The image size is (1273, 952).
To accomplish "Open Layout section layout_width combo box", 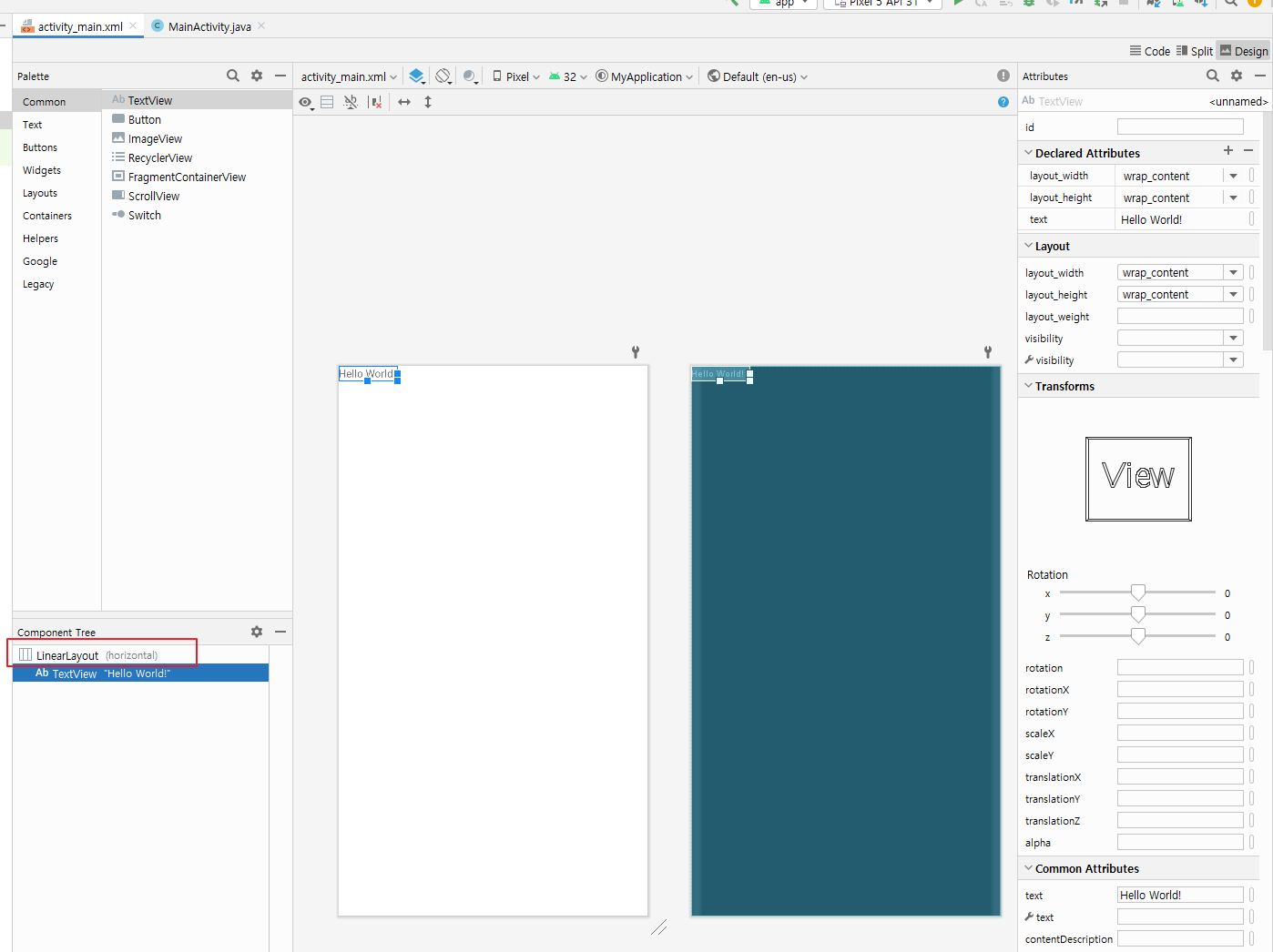I will 1180,272.
